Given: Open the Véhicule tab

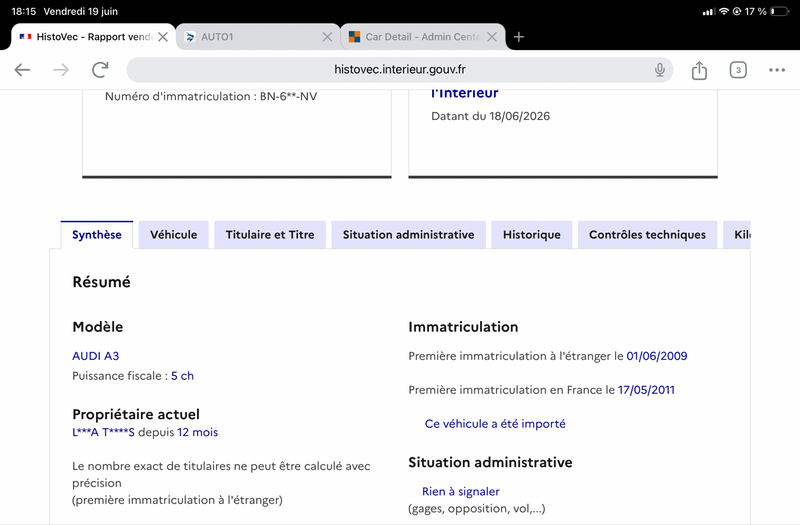Looking at the screenshot, I should [173, 235].
